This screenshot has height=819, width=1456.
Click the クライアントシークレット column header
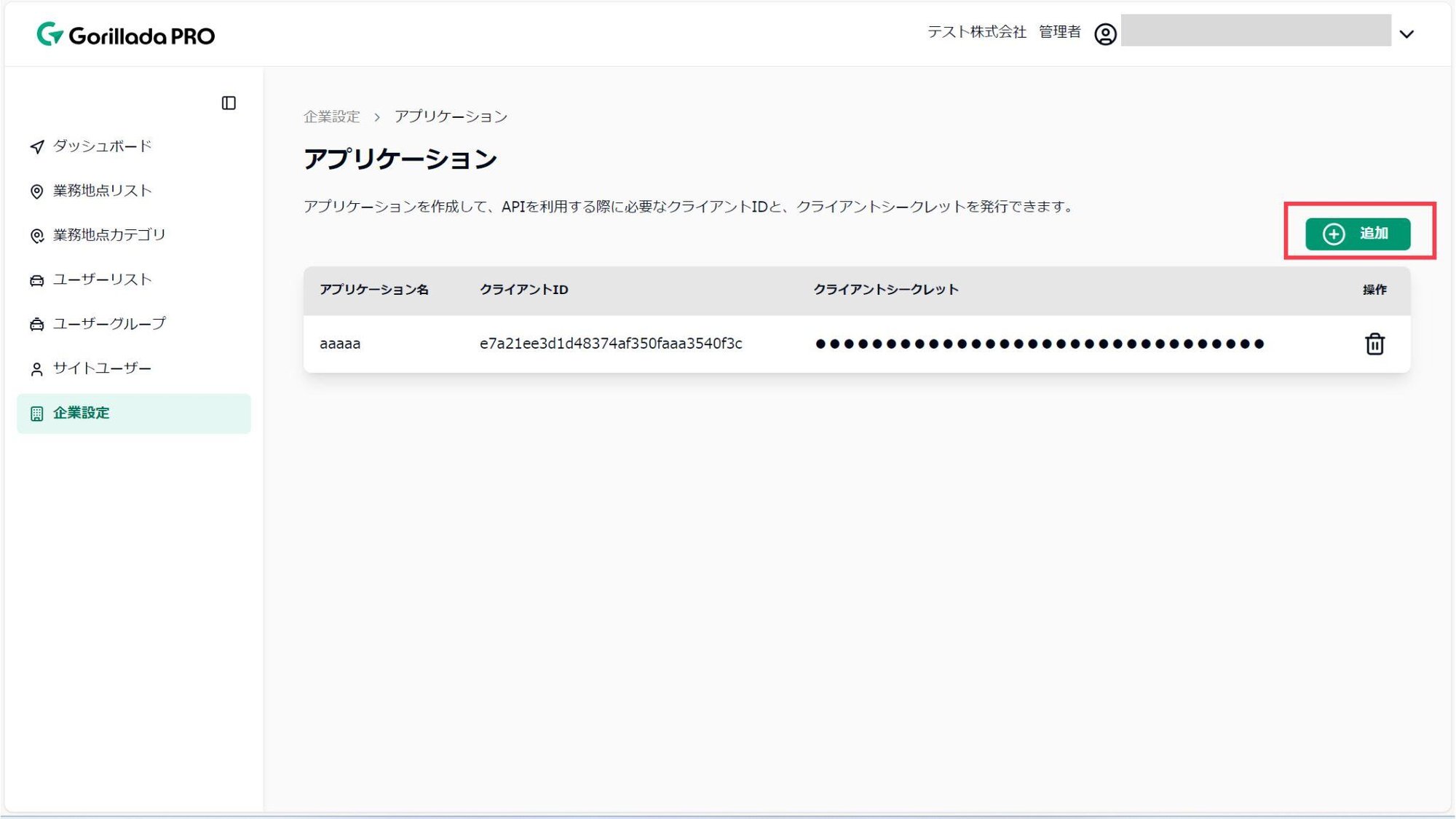pos(886,290)
